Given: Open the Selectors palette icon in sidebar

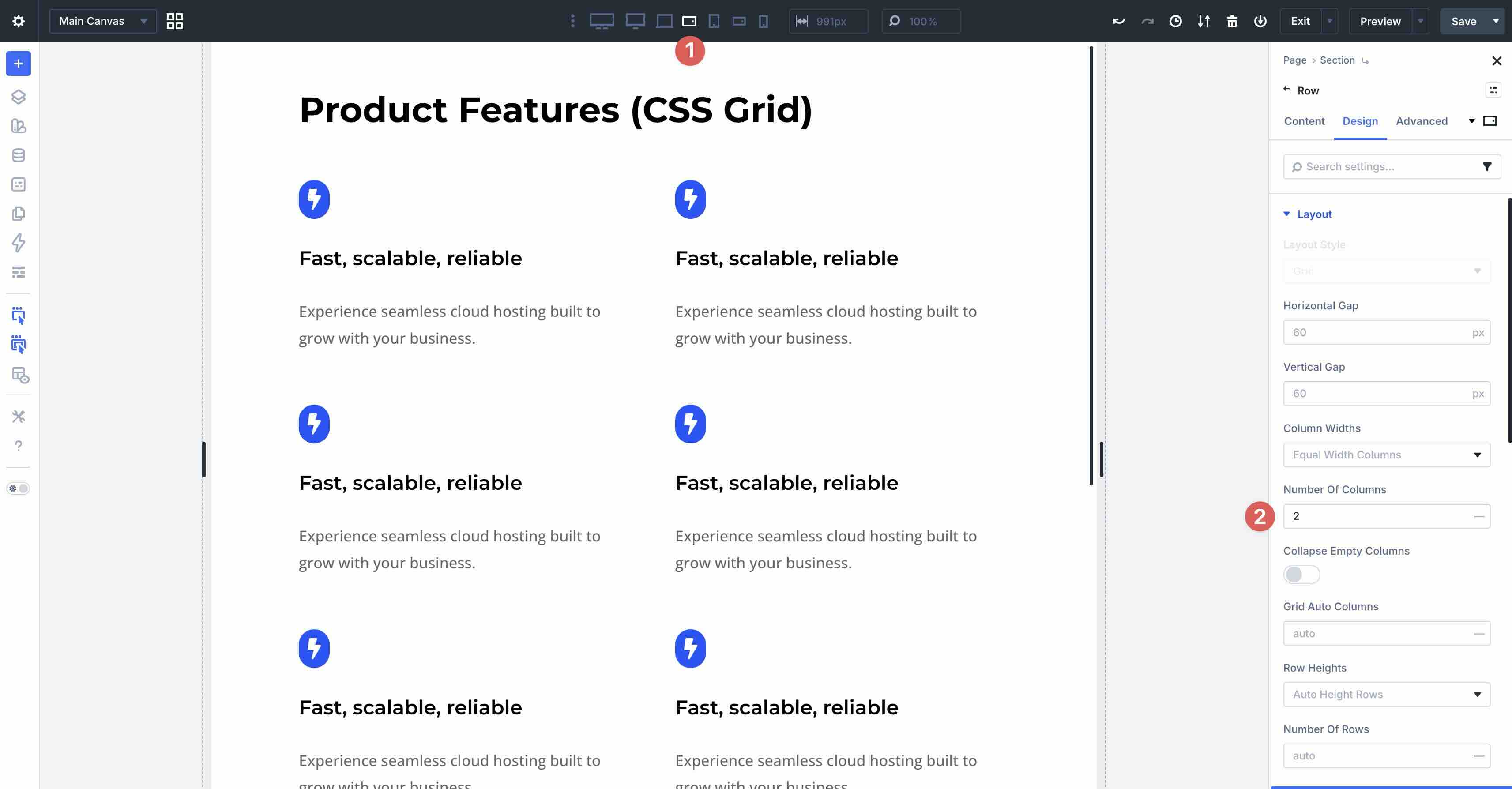Looking at the screenshot, I should (x=18, y=127).
